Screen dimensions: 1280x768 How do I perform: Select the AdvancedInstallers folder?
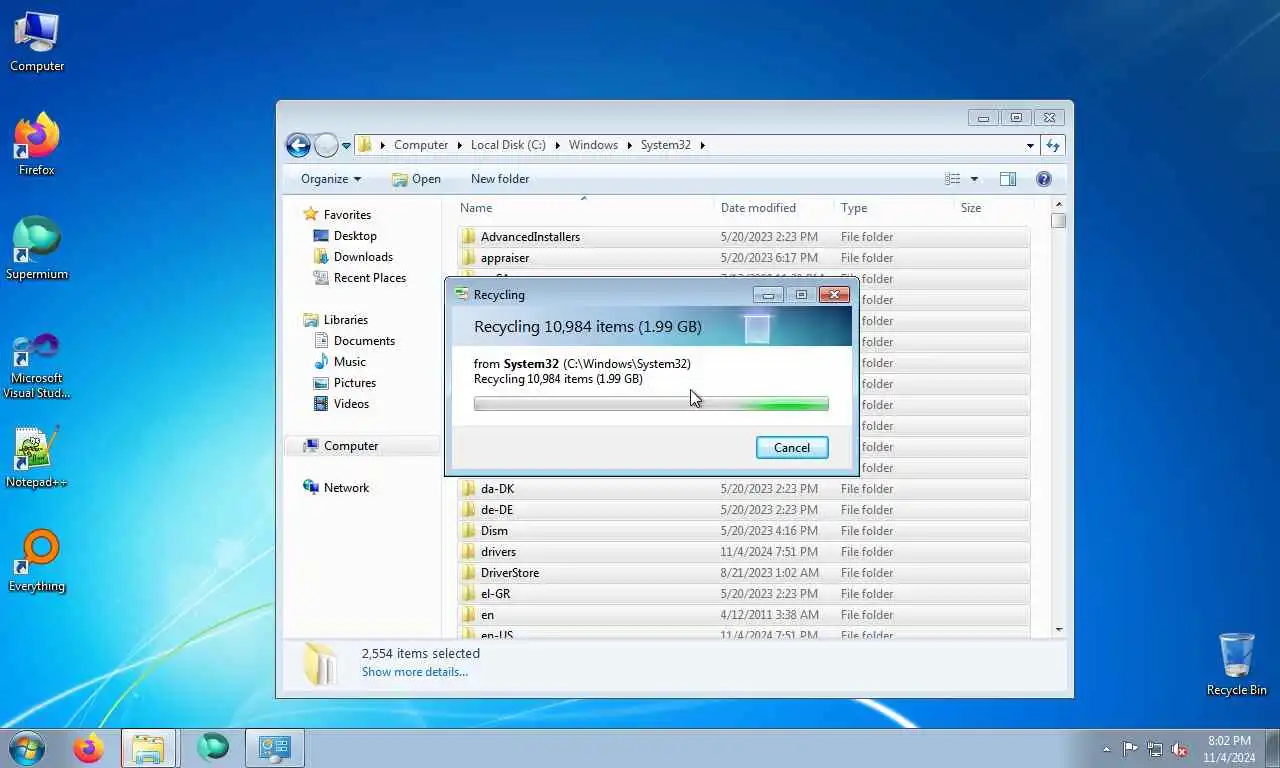point(743,237)
